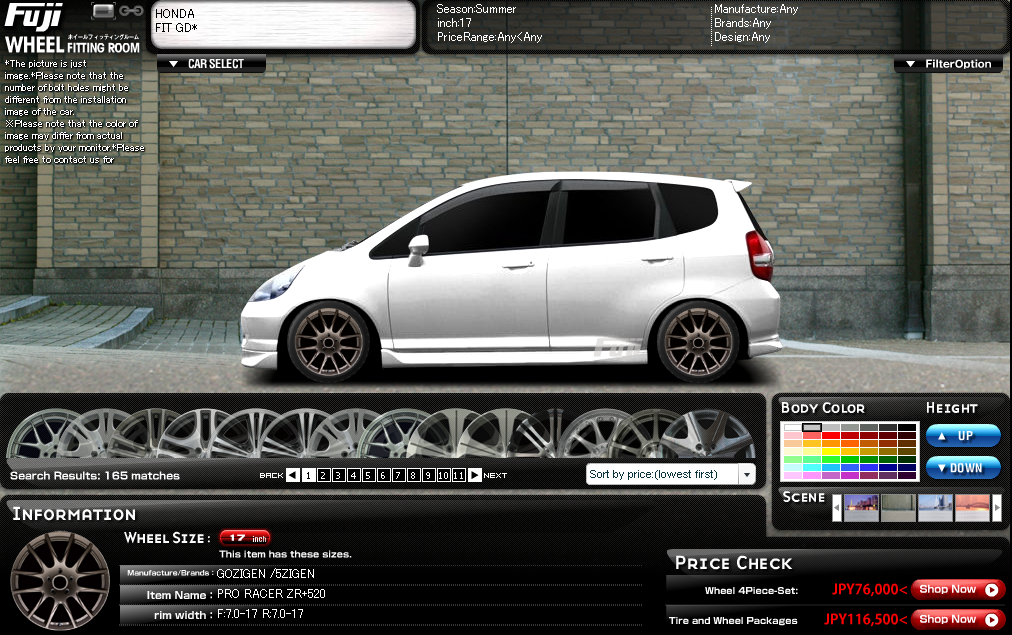1012x635 pixels.
Task: Click the JPY76,000 wheel set price
Action: click(869, 589)
